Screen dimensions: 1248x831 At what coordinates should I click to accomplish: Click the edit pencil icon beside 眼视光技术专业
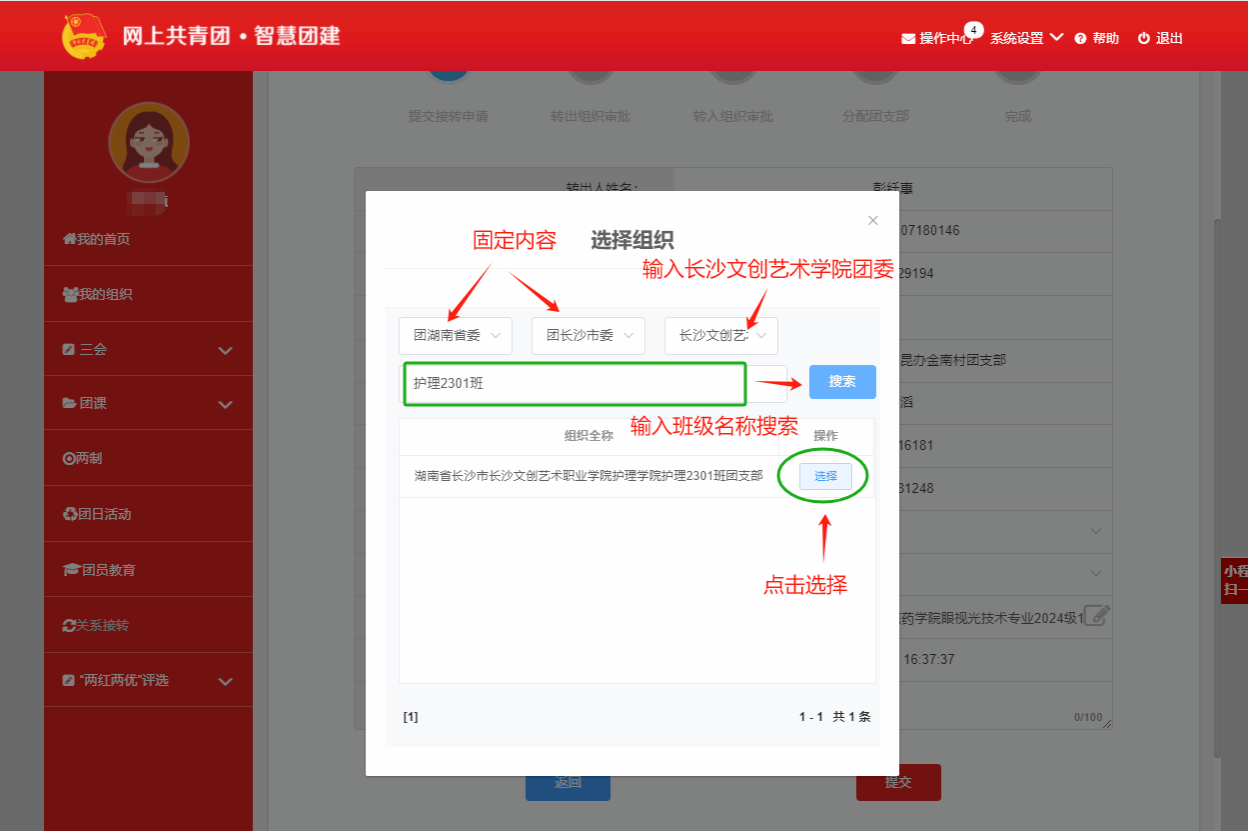[x=1097, y=616]
